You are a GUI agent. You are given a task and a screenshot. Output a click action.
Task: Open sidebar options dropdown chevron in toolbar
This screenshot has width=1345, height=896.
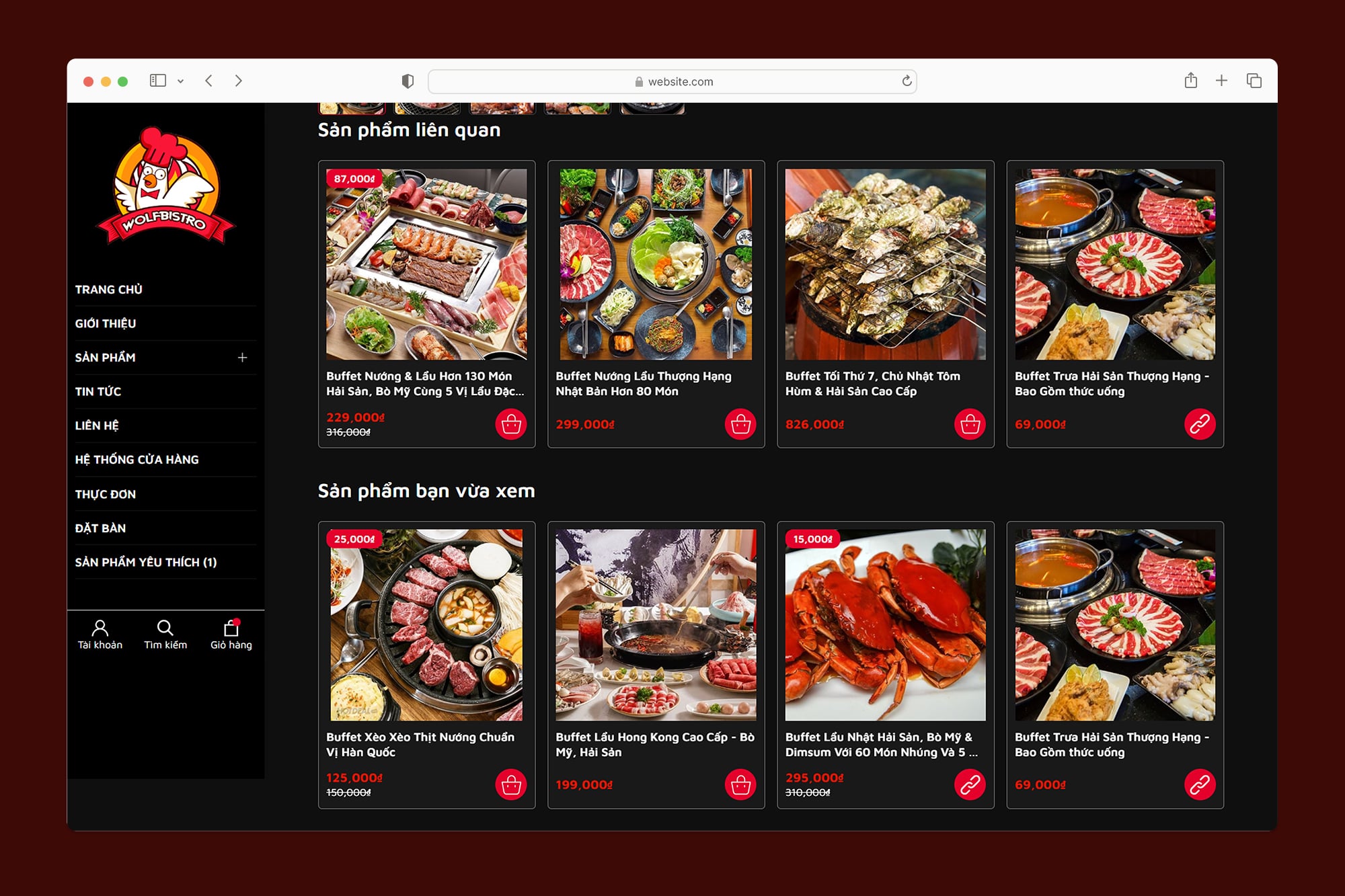pos(180,81)
